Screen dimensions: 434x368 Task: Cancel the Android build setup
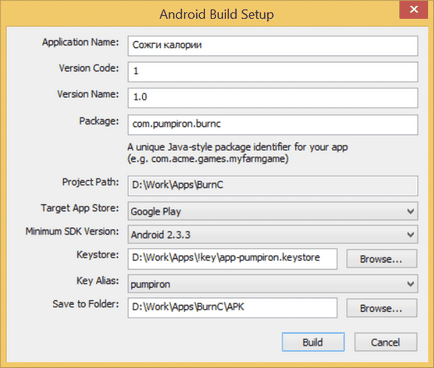pyautogui.click(x=385, y=342)
